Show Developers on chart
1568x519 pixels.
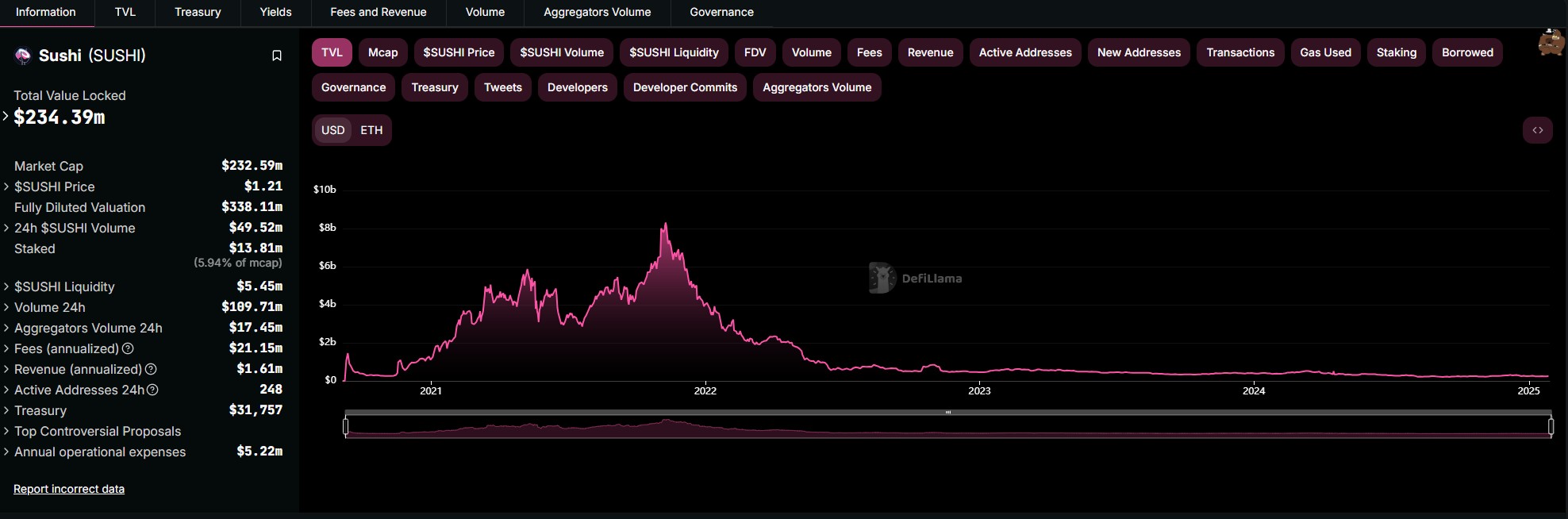[x=577, y=87]
